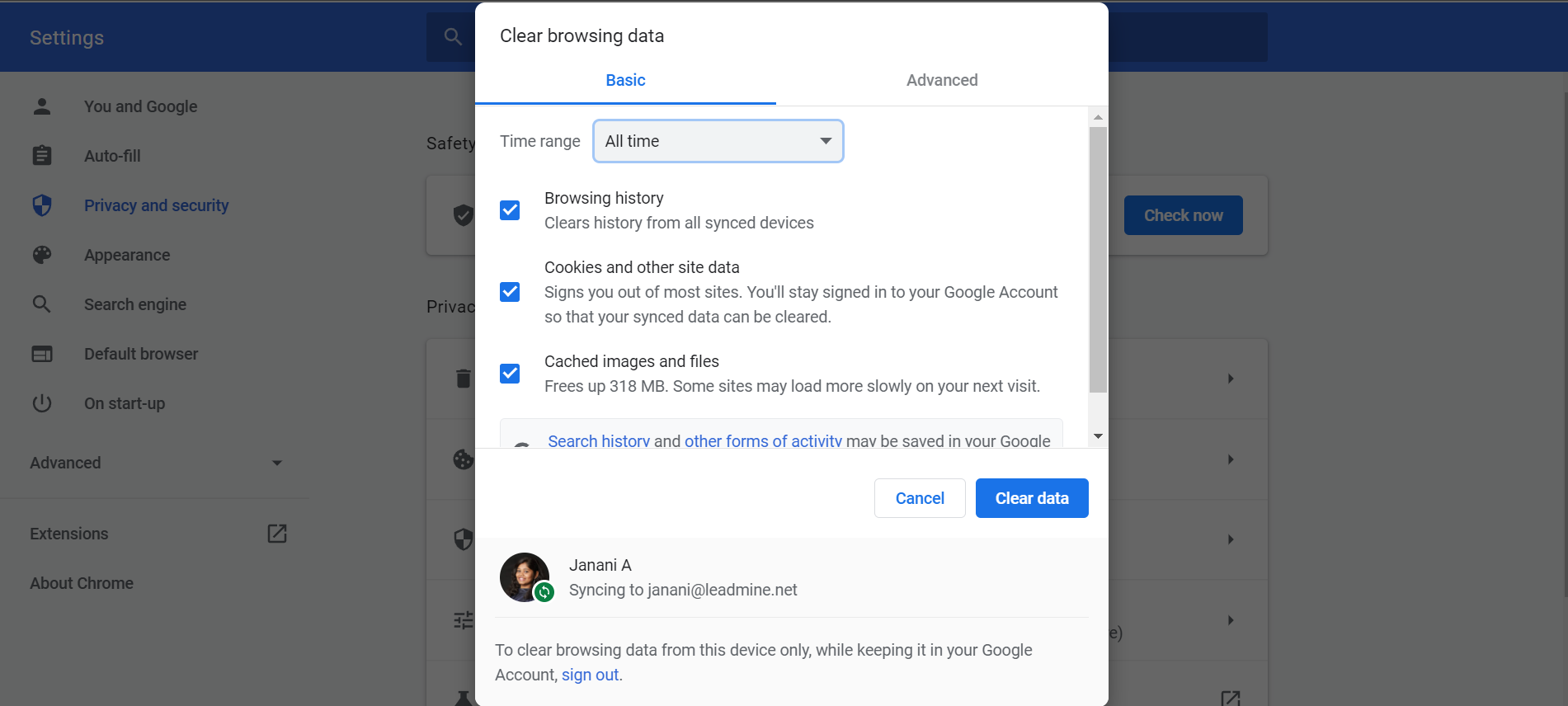Open Default browser settings page

(141, 354)
